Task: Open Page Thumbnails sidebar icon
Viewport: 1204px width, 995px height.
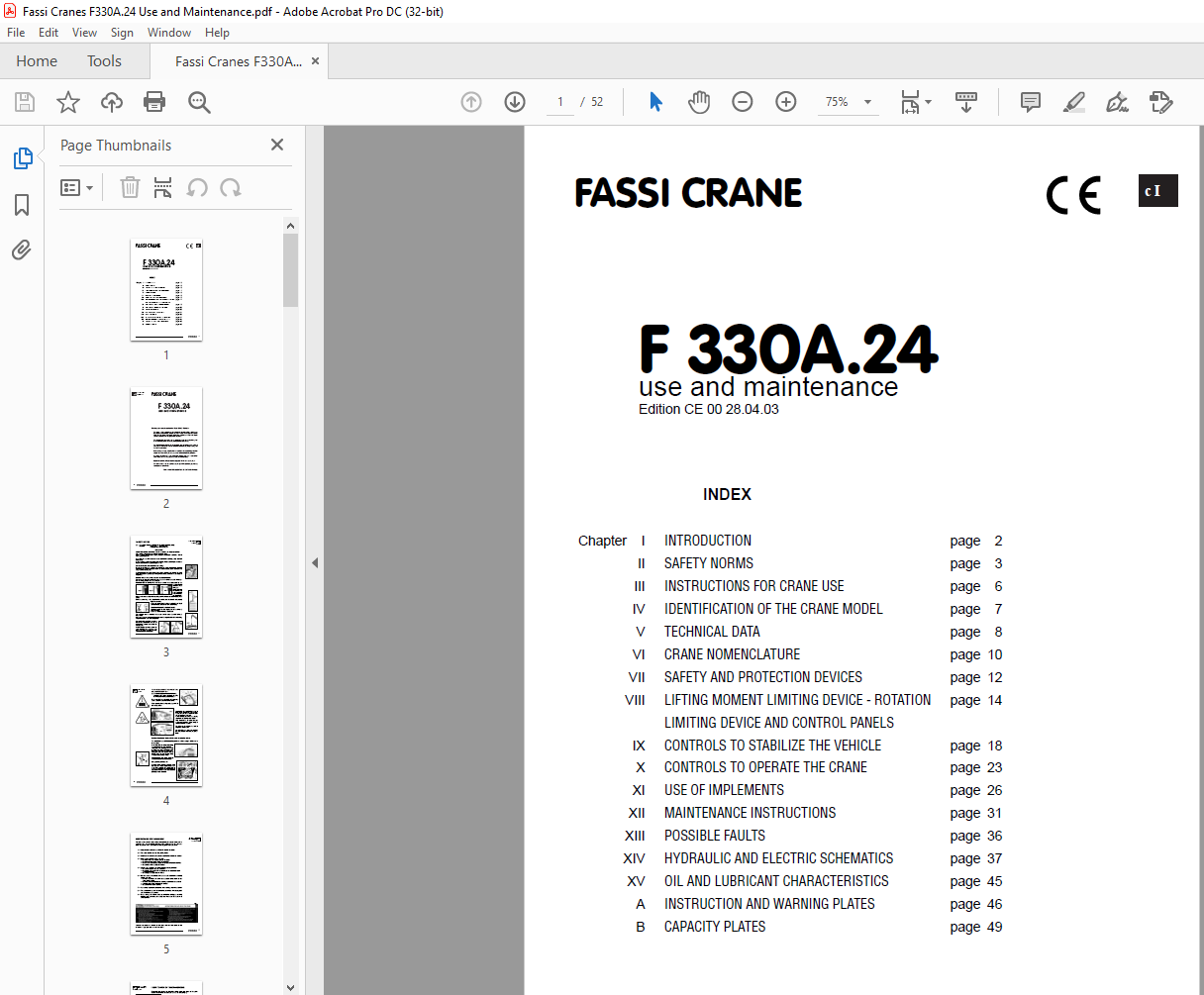Action: tap(22, 158)
